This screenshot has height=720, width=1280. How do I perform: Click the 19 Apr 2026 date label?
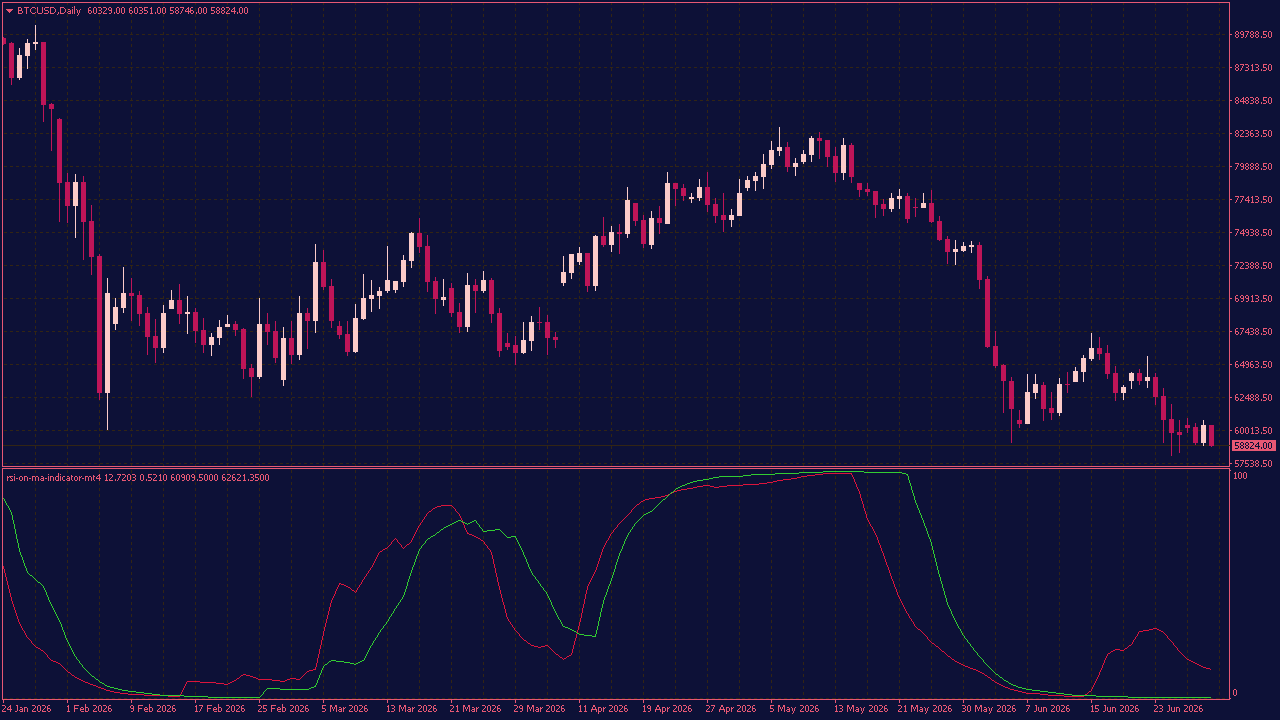(667, 709)
